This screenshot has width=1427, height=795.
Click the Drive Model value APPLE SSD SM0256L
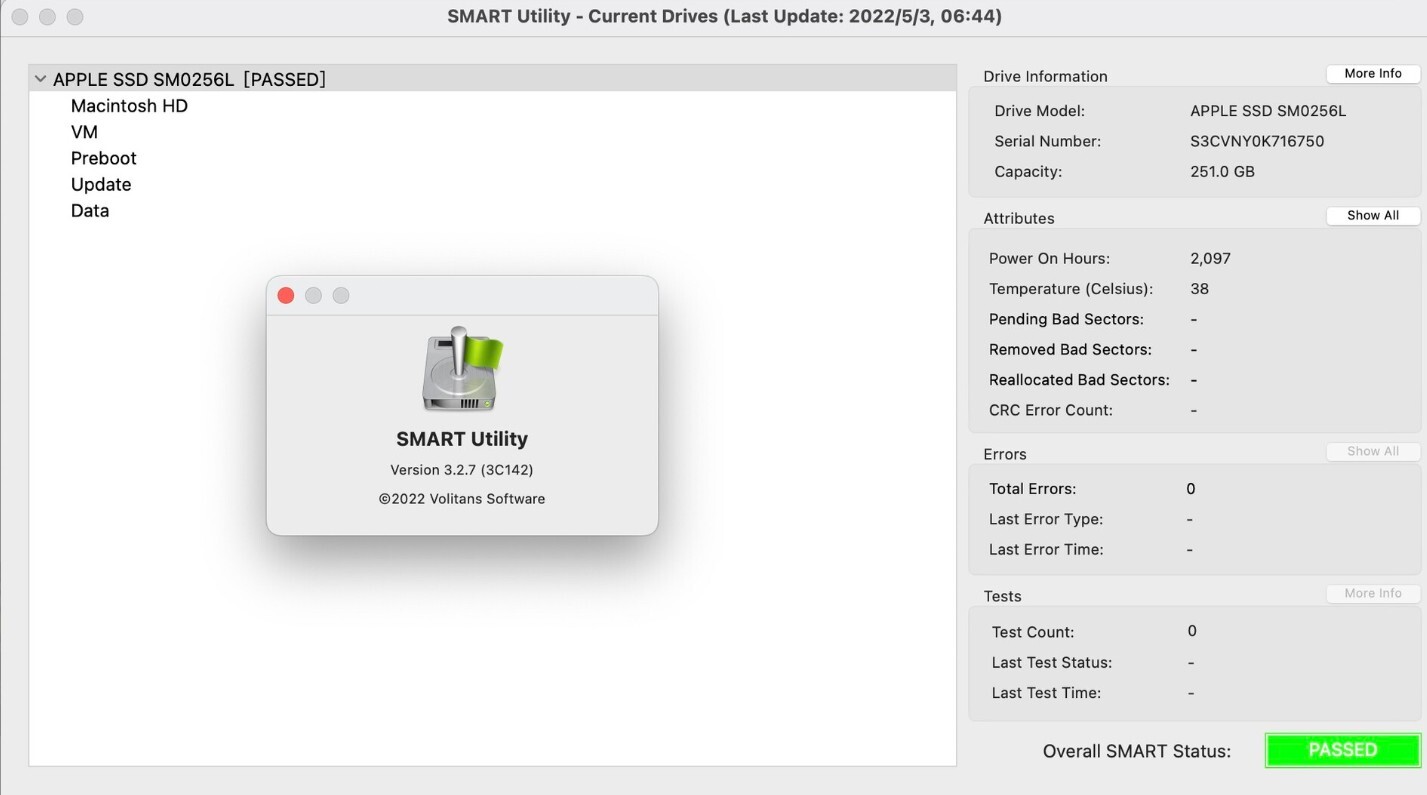point(1268,111)
